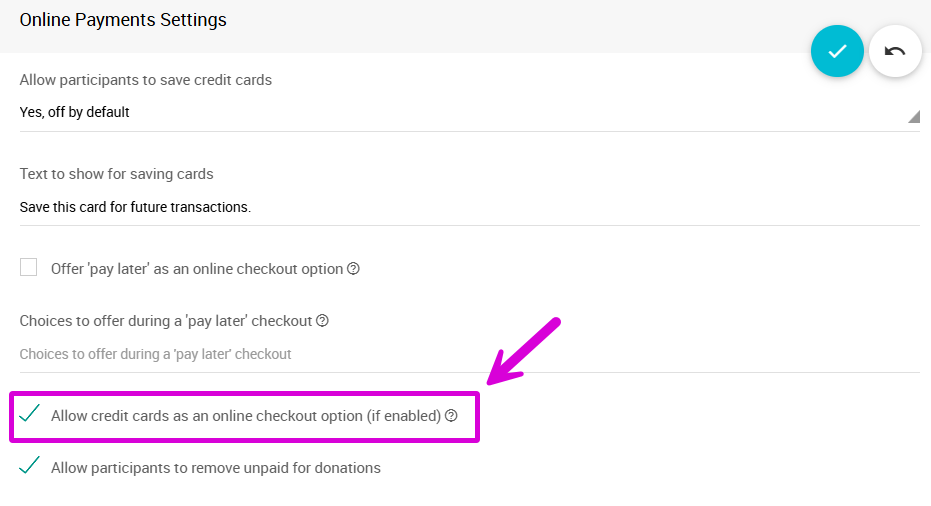This screenshot has width=931, height=506.
Task: Click the Offer 'pay later' option label text
Action: click(197, 269)
